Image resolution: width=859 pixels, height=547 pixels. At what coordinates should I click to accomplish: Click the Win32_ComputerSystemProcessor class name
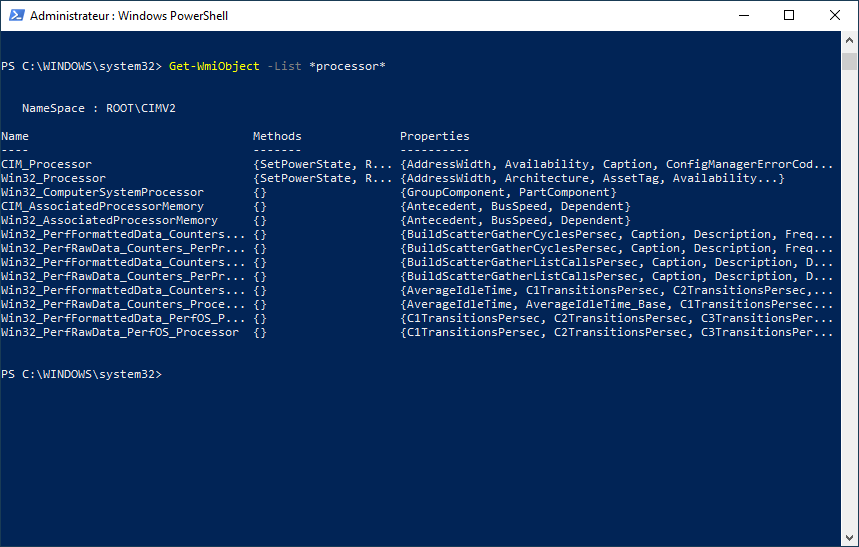pos(102,192)
